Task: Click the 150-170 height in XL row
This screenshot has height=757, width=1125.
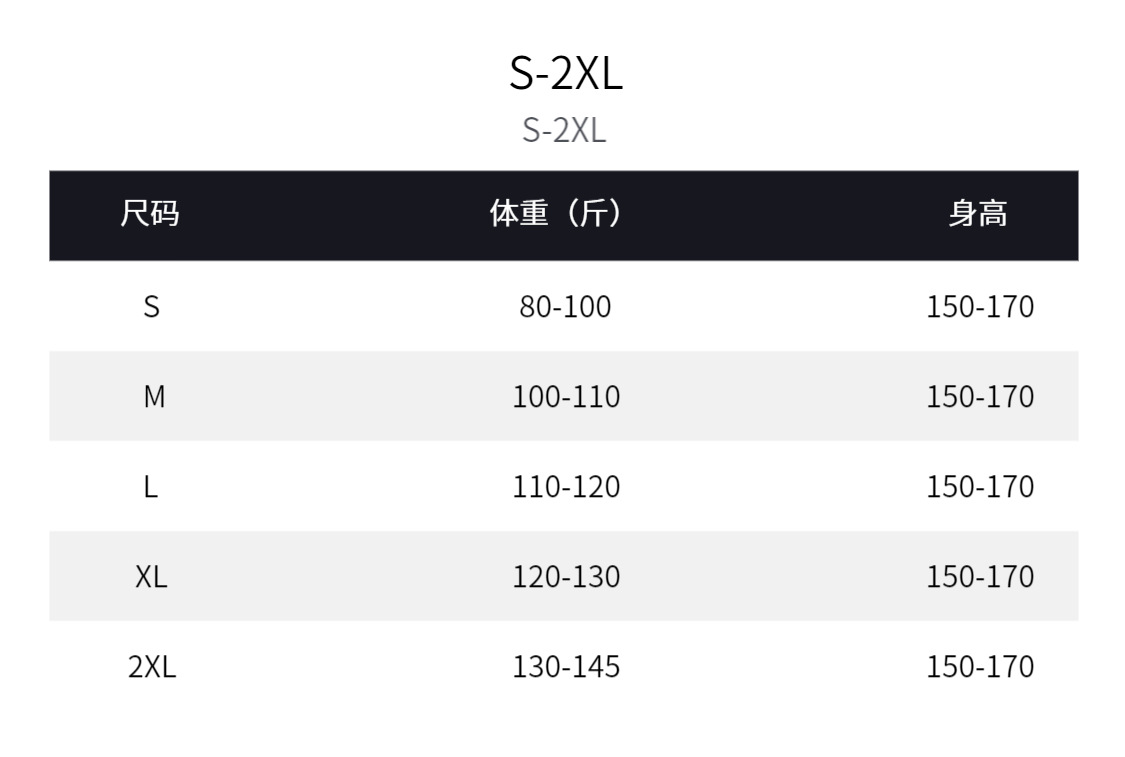Action: pyautogui.click(x=980, y=577)
